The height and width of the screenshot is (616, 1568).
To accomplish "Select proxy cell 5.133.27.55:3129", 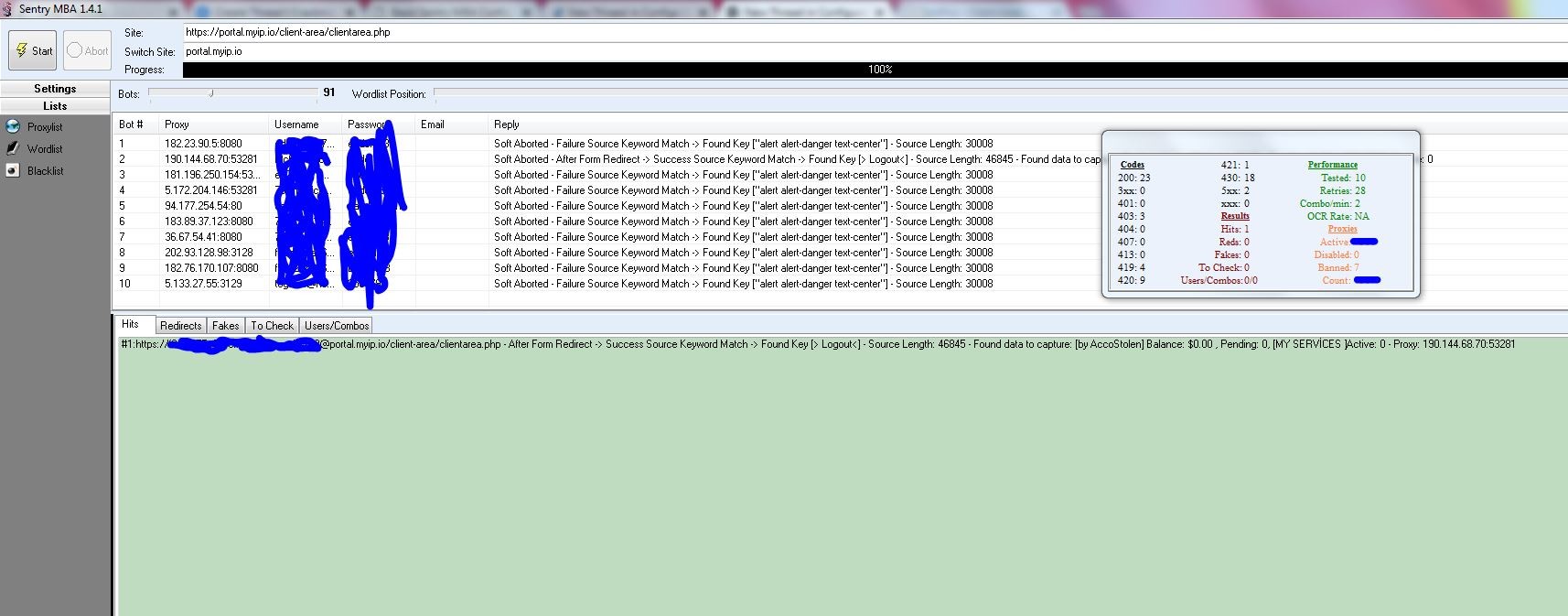I will coord(204,284).
